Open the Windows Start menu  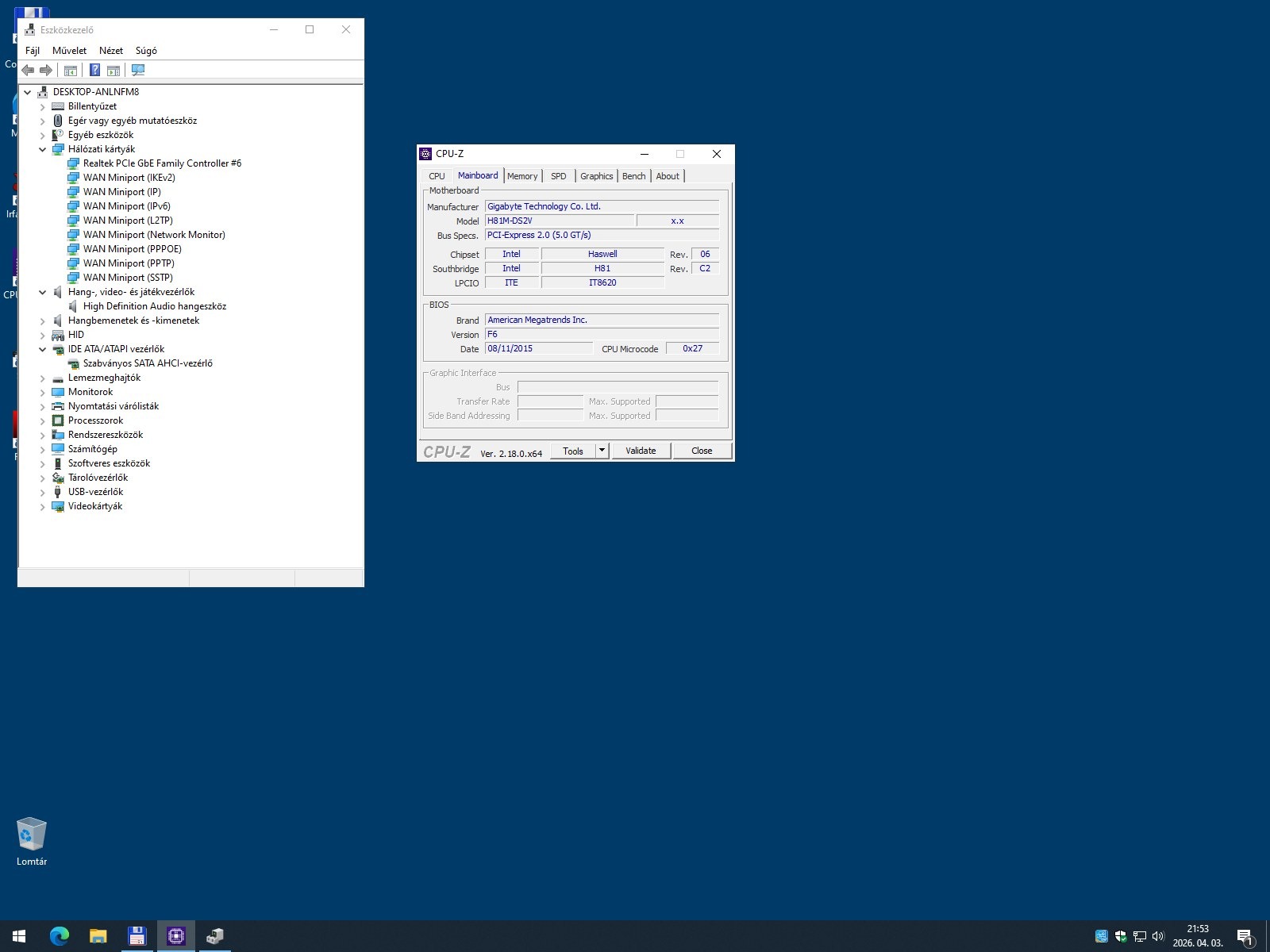click(19, 936)
